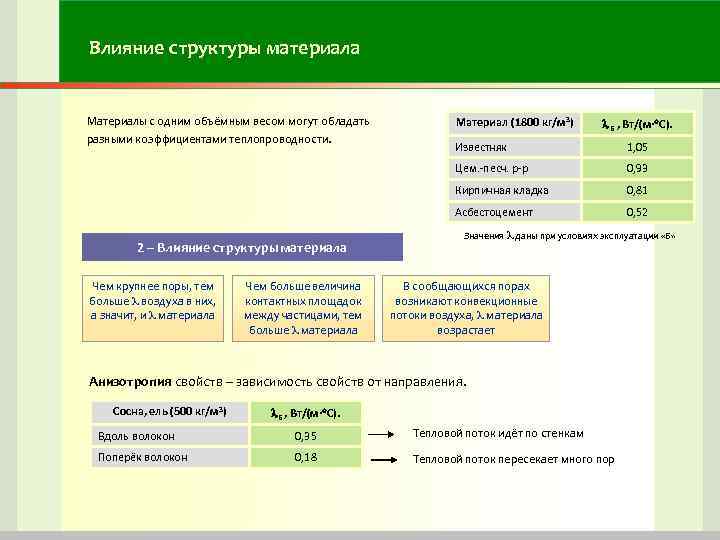The width and height of the screenshot is (720, 540).
Task: Click the value 0,52 in the table
Action: click(x=637, y=212)
